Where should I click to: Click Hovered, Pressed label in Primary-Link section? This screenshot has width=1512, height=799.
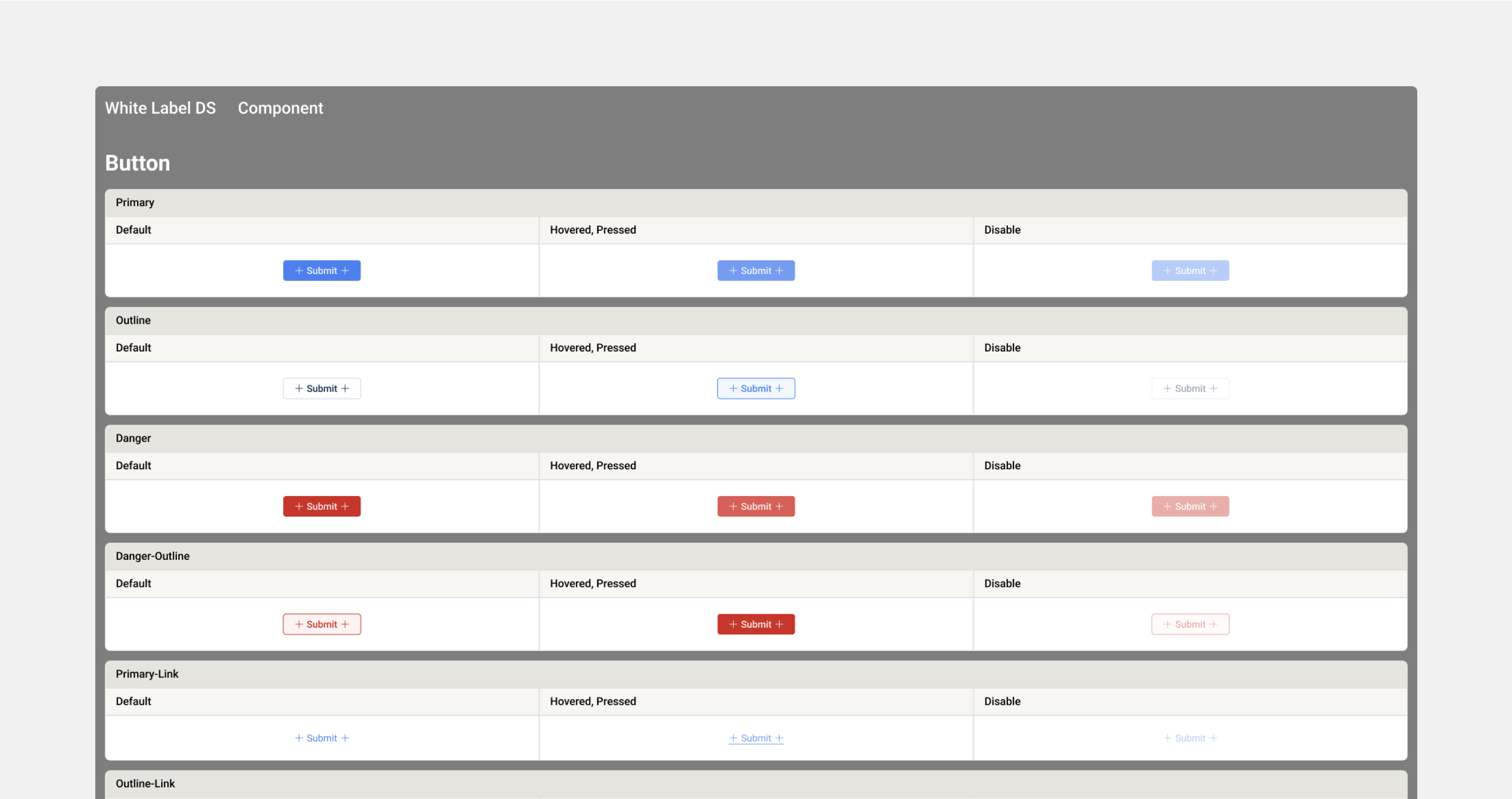[593, 702]
